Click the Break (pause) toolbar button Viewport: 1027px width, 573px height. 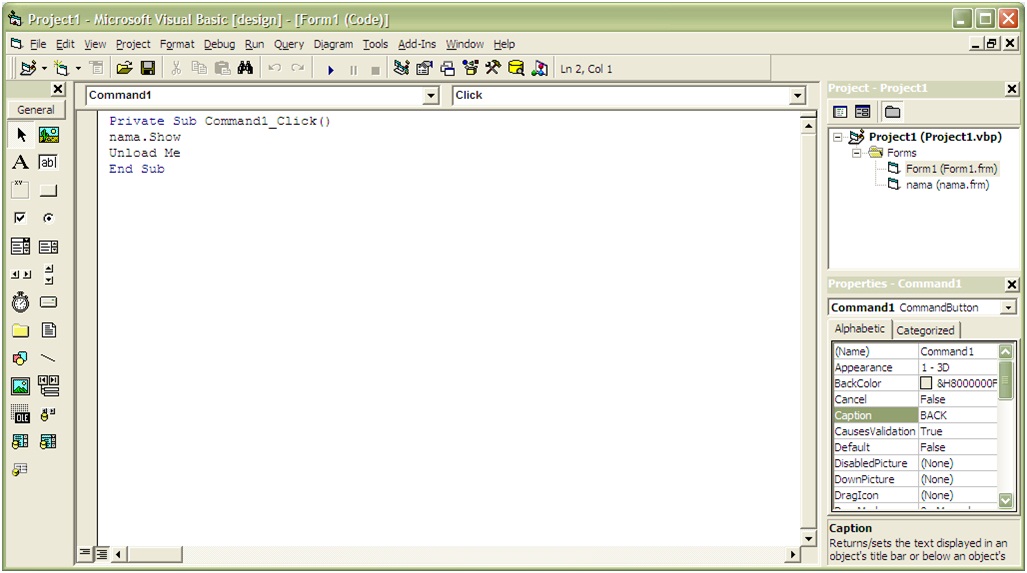pos(354,69)
